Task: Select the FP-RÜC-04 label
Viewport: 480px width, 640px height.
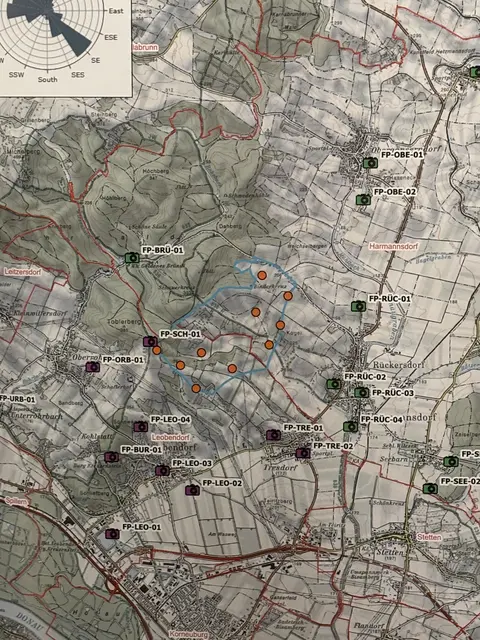Action: pyautogui.click(x=382, y=419)
